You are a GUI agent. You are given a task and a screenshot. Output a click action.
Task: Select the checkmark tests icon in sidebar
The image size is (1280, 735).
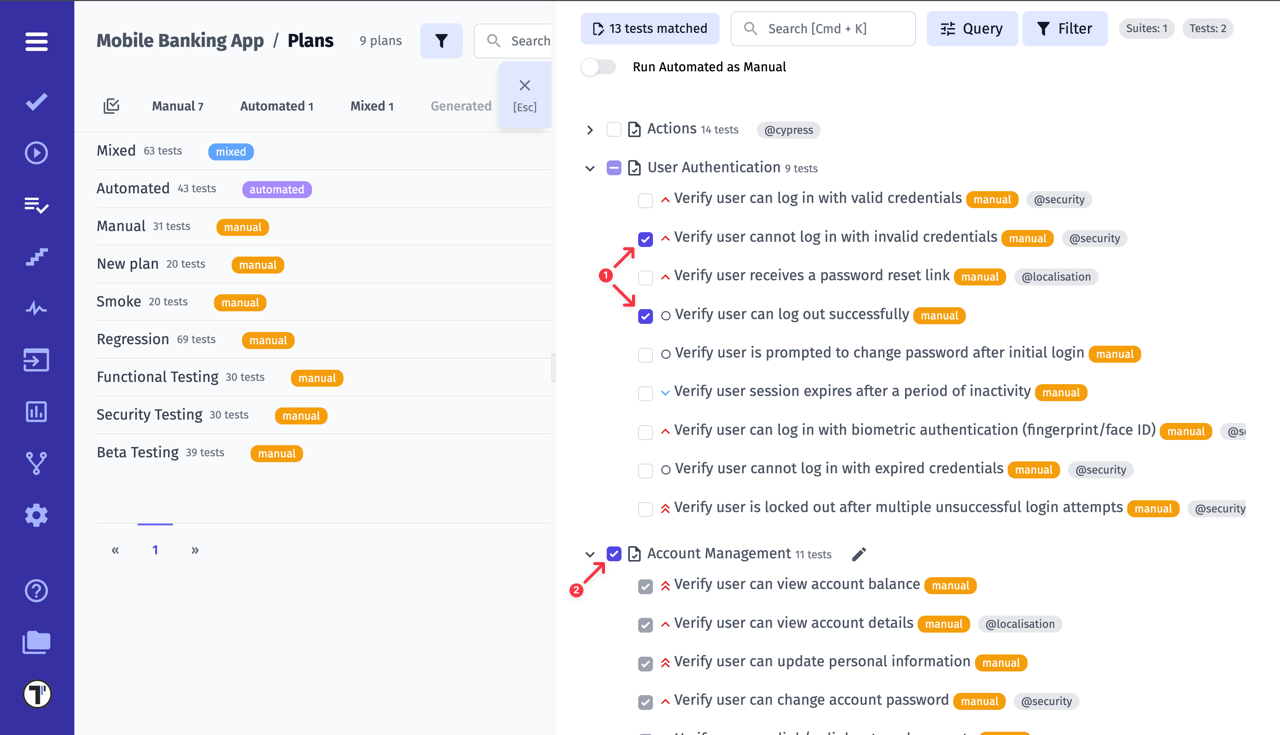click(x=36, y=101)
